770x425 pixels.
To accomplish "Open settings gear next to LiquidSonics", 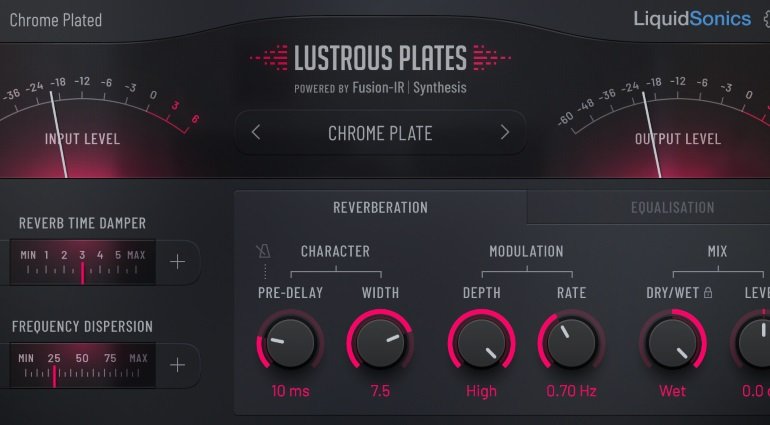I will click(766, 19).
